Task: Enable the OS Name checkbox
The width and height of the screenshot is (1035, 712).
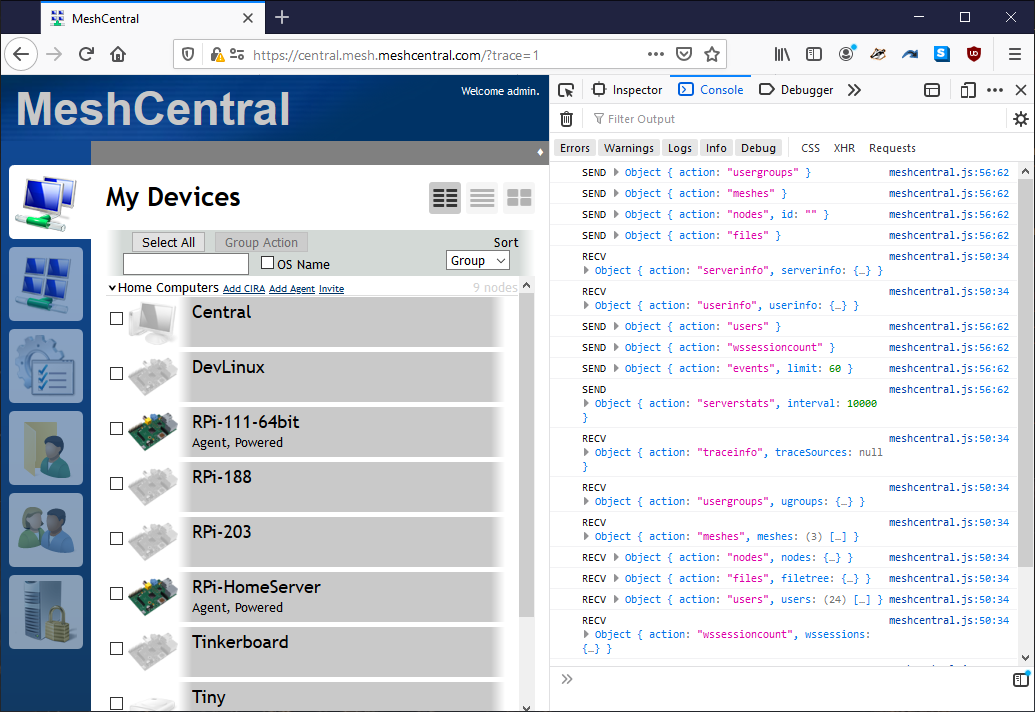Action: [267, 262]
